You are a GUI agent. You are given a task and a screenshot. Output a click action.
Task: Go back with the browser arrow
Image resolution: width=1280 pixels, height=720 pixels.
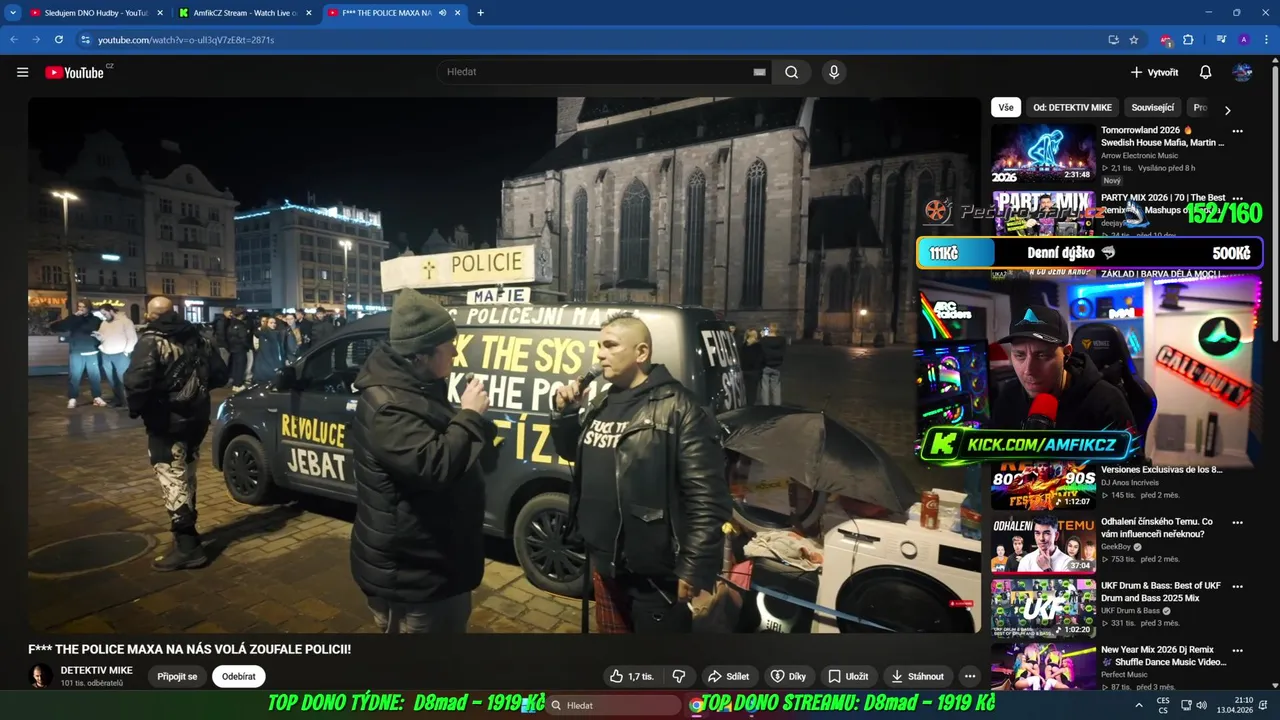[14, 40]
